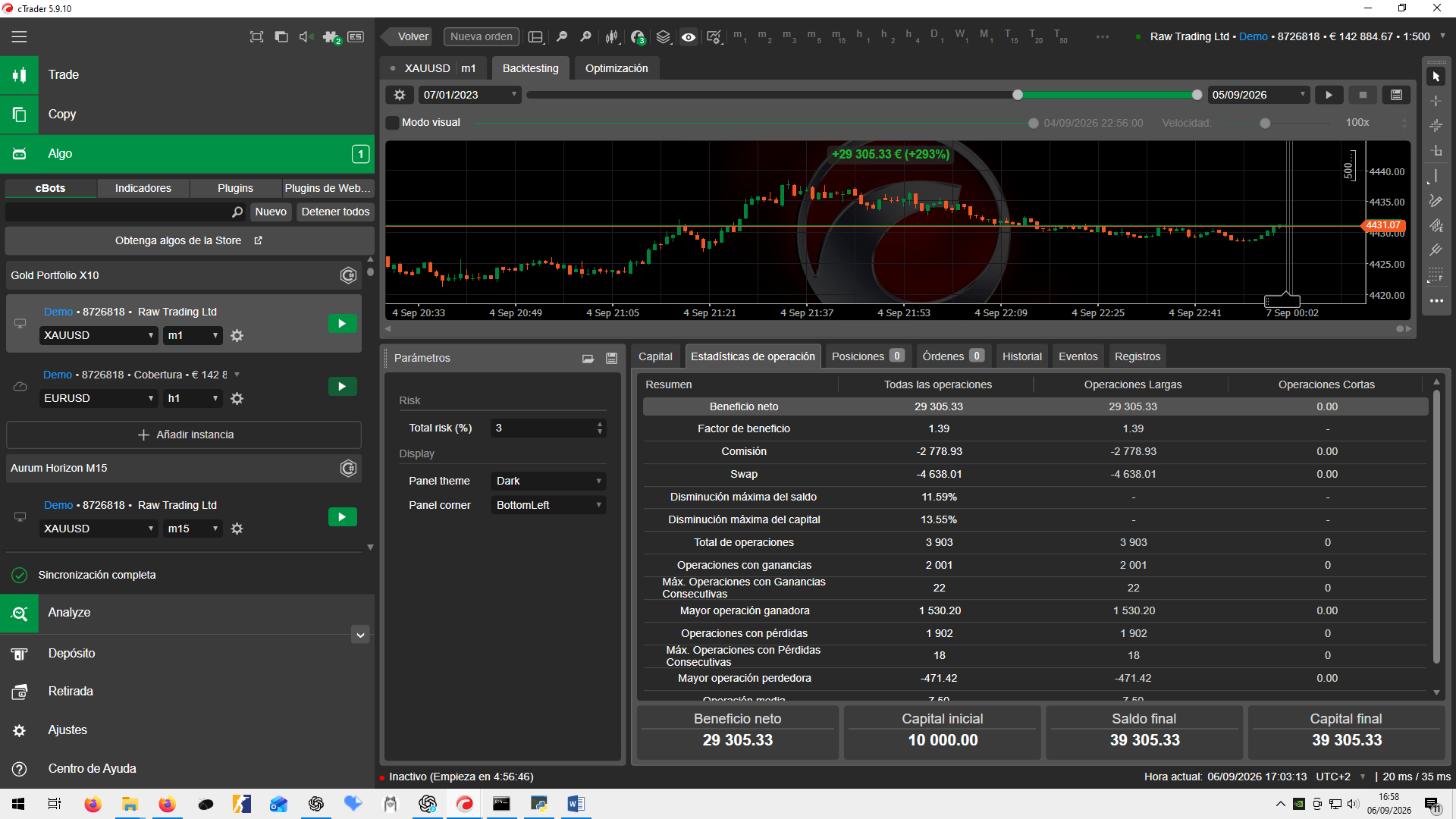Start the XAUUSD m15 cBot instance

(342, 517)
